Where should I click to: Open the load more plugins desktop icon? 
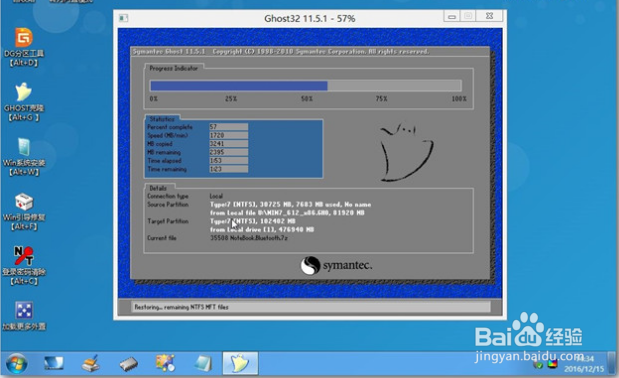(x=24, y=316)
